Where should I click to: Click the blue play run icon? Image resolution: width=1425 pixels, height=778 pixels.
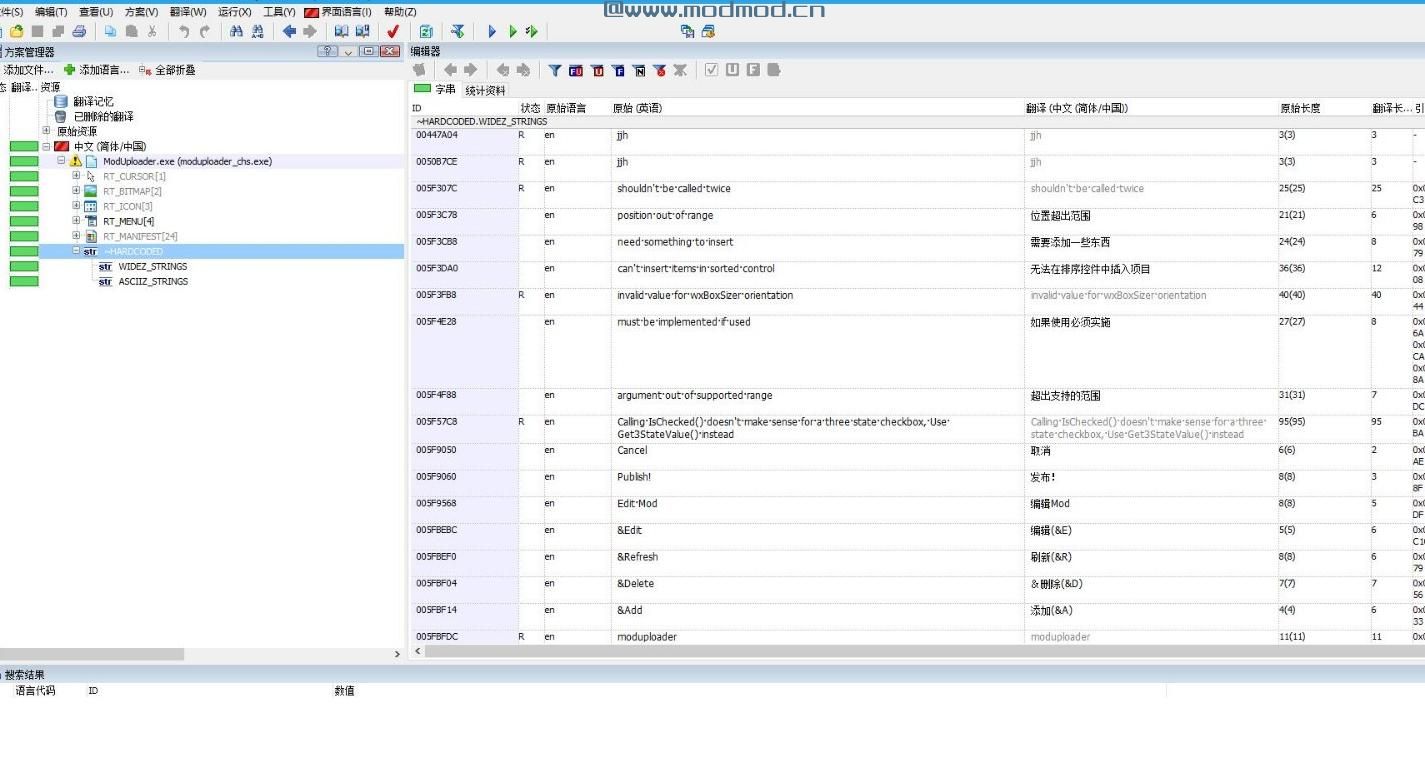pos(492,32)
